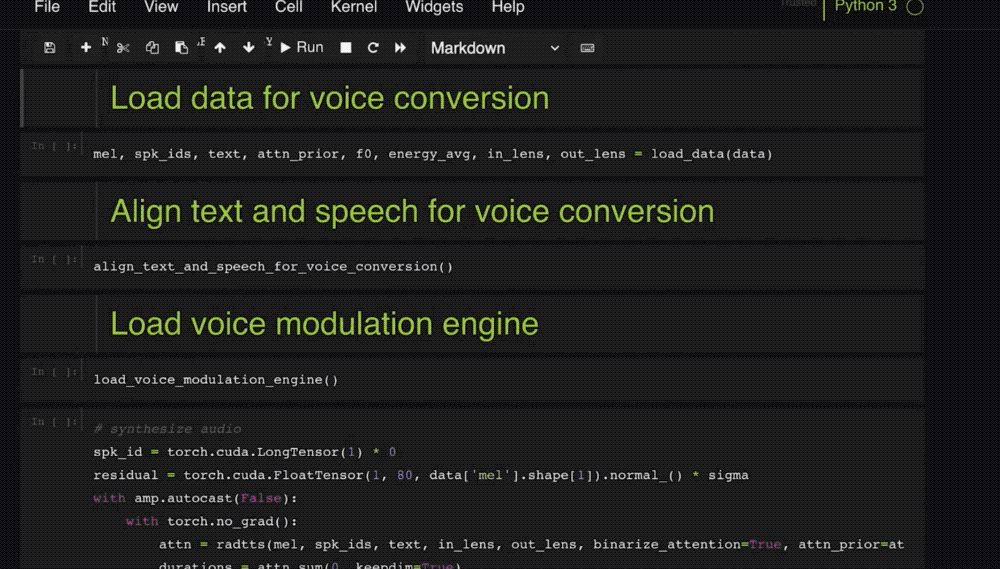The width and height of the screenshot is (1000, 569).
Task: Expand the Markdown cell type dropdown
Action: tap(495, 48)
